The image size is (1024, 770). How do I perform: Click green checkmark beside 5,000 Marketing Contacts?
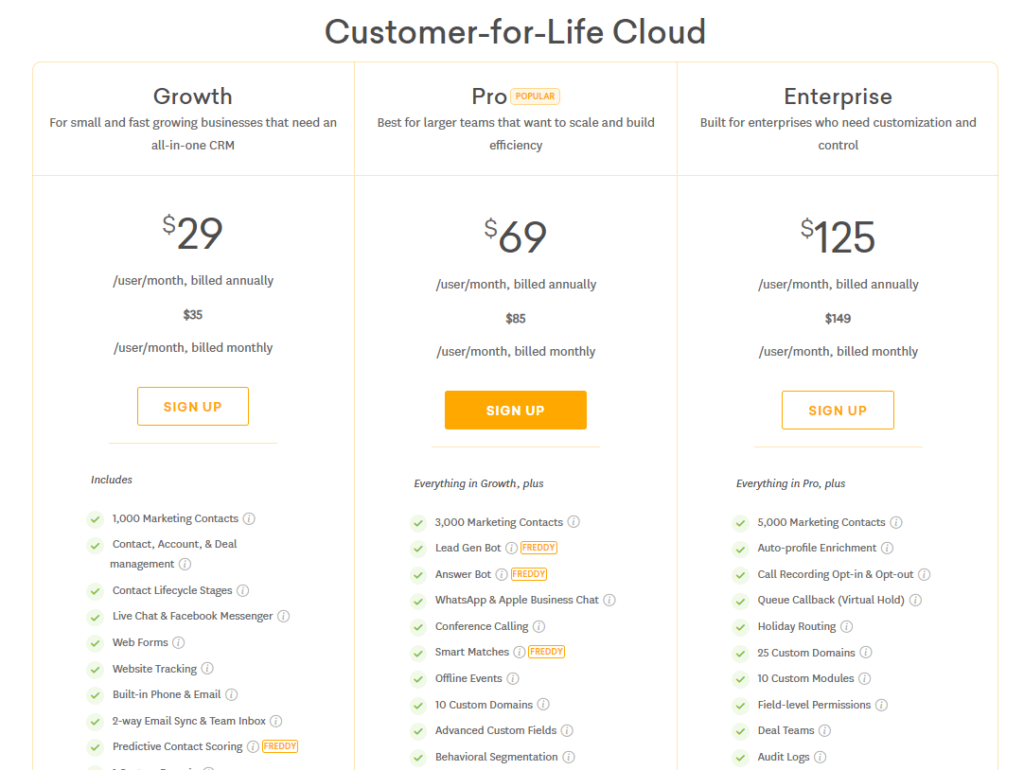[x=741, y=522]
